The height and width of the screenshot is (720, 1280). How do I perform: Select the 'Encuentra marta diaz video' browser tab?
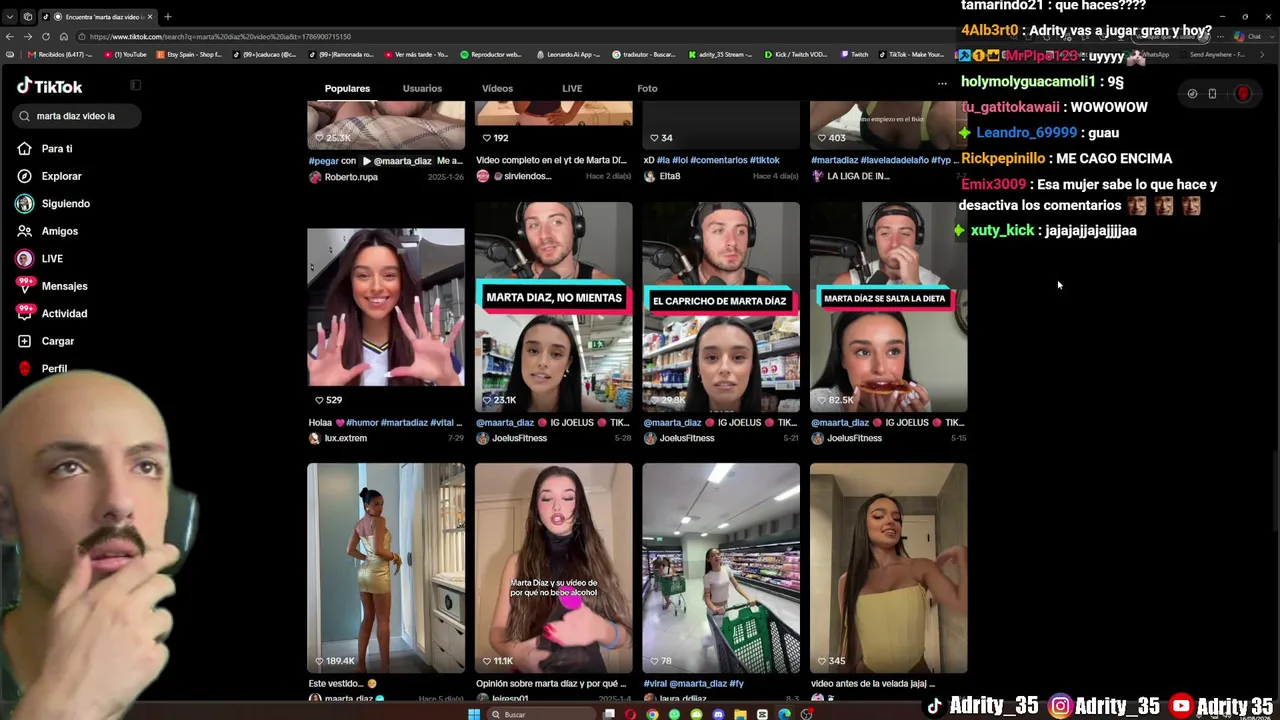96,16
